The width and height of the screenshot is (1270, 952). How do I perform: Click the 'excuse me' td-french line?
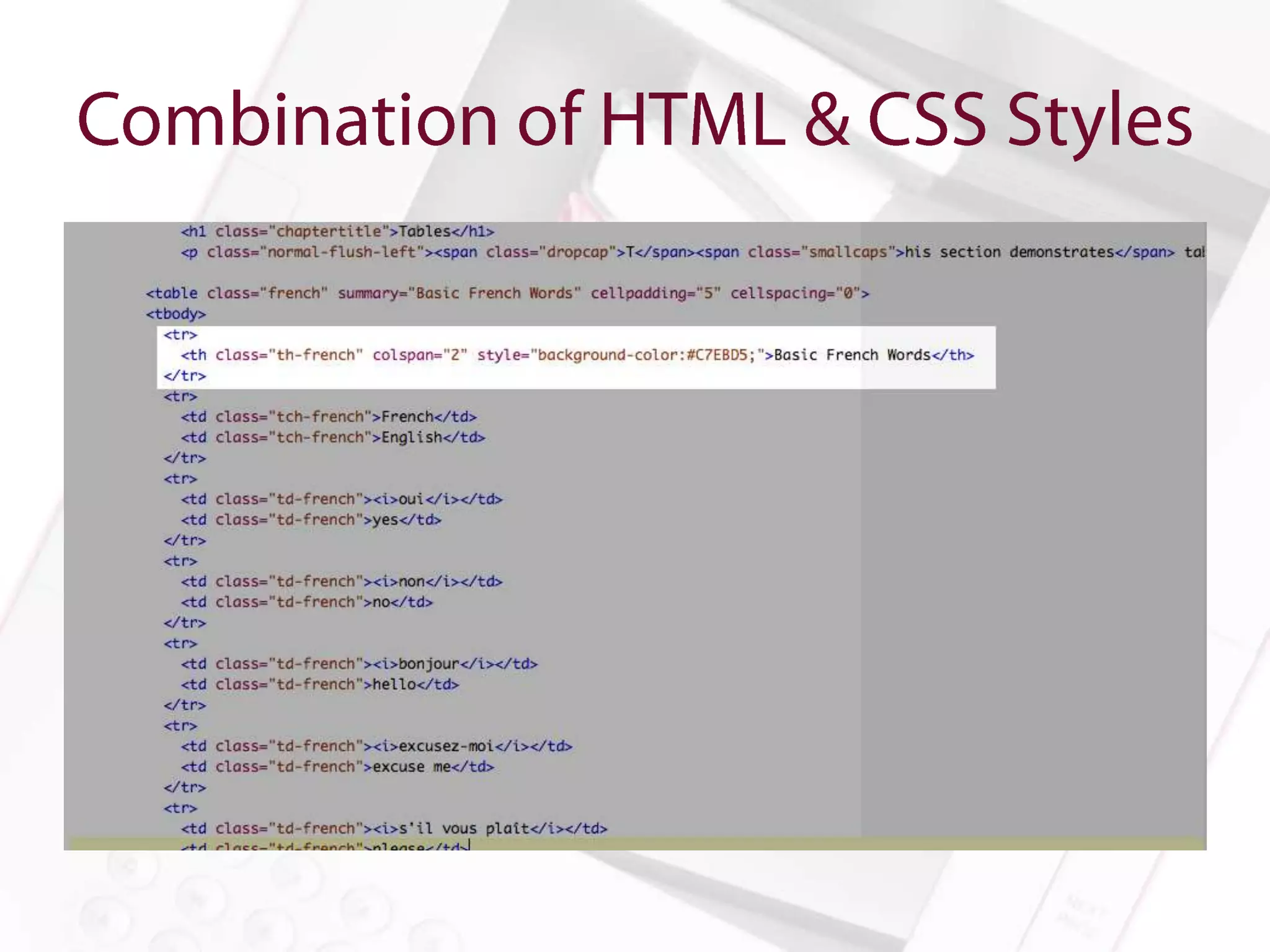click(x=337, y=767)
